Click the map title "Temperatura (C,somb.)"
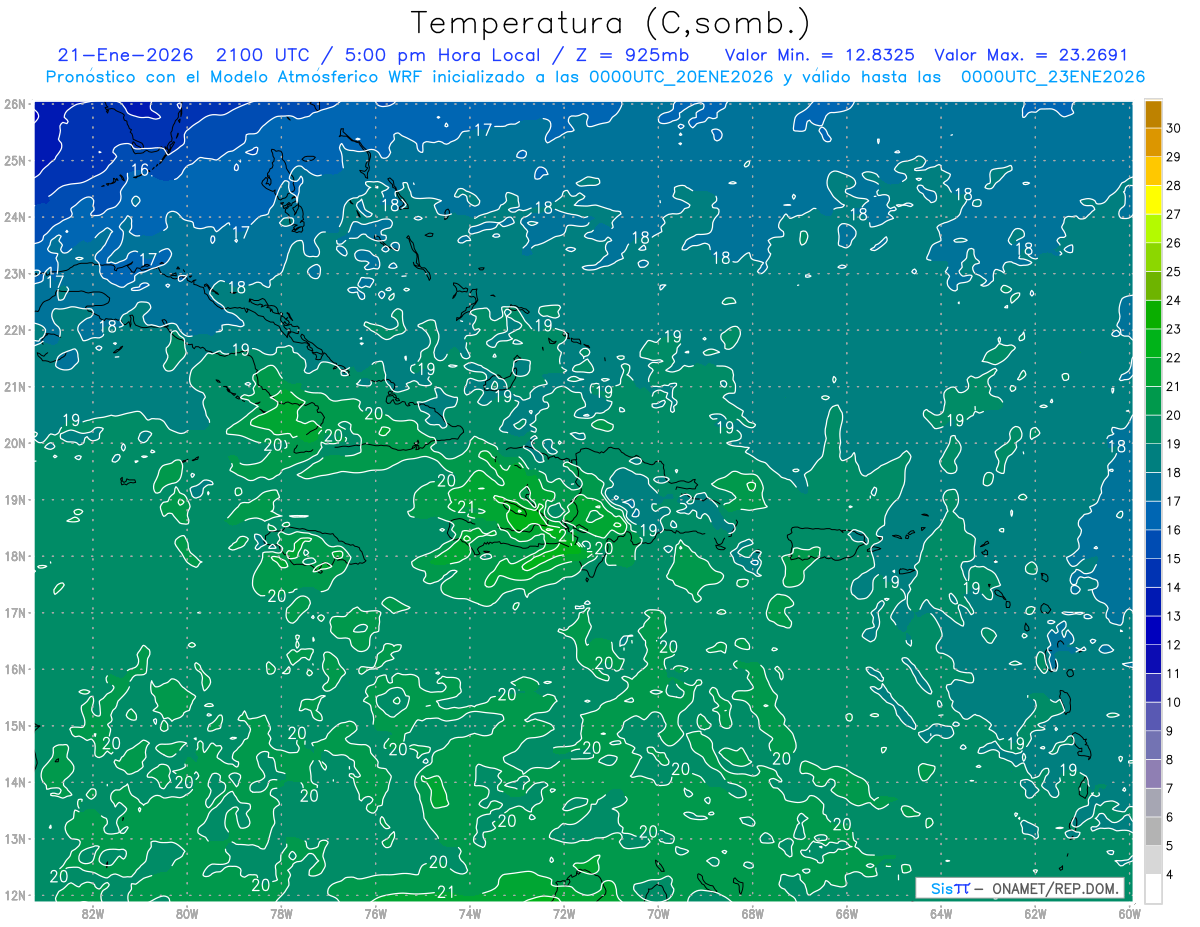 tap(611, 24)
